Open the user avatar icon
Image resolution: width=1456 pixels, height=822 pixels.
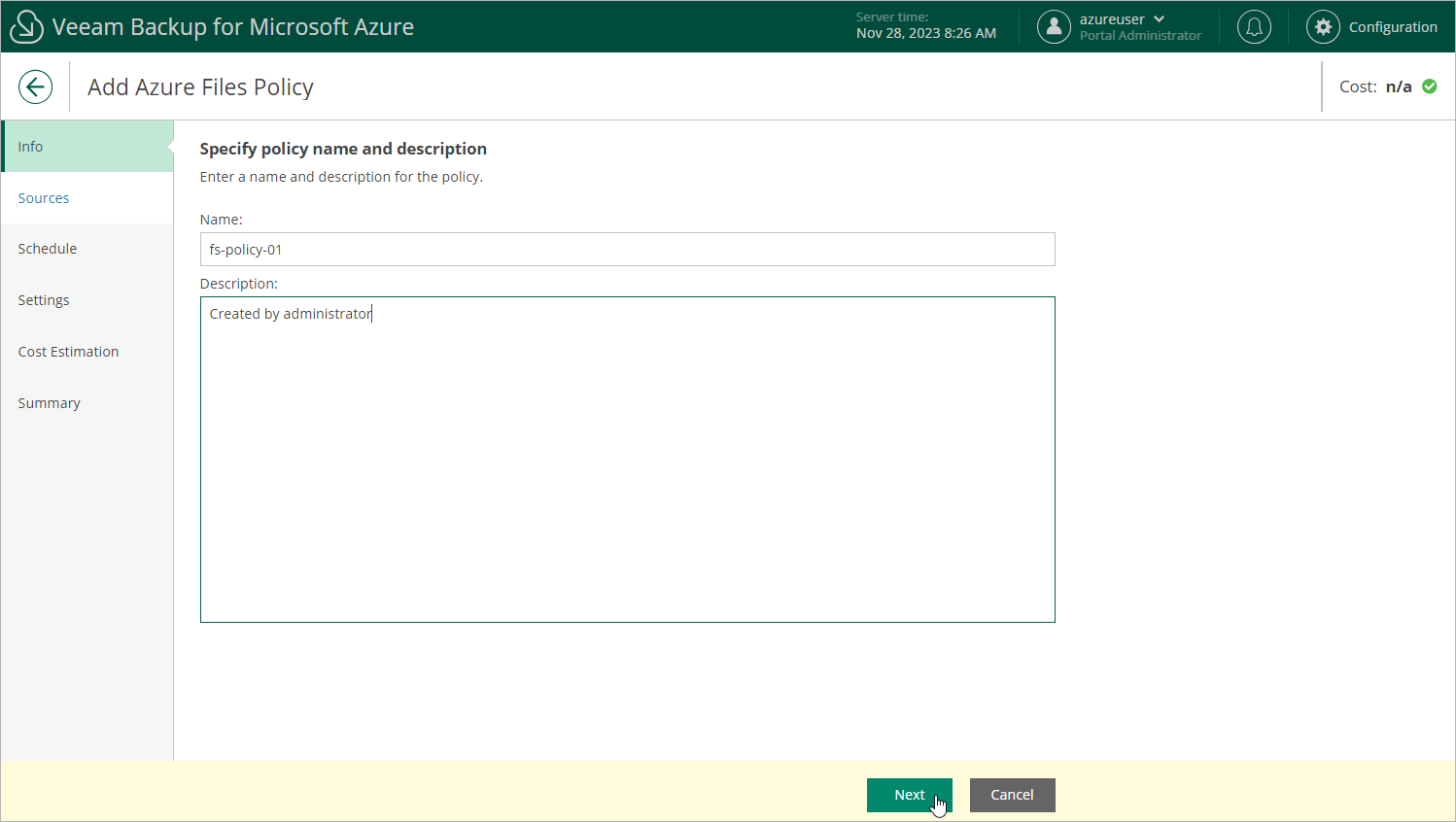click(x=1054, y=26)
